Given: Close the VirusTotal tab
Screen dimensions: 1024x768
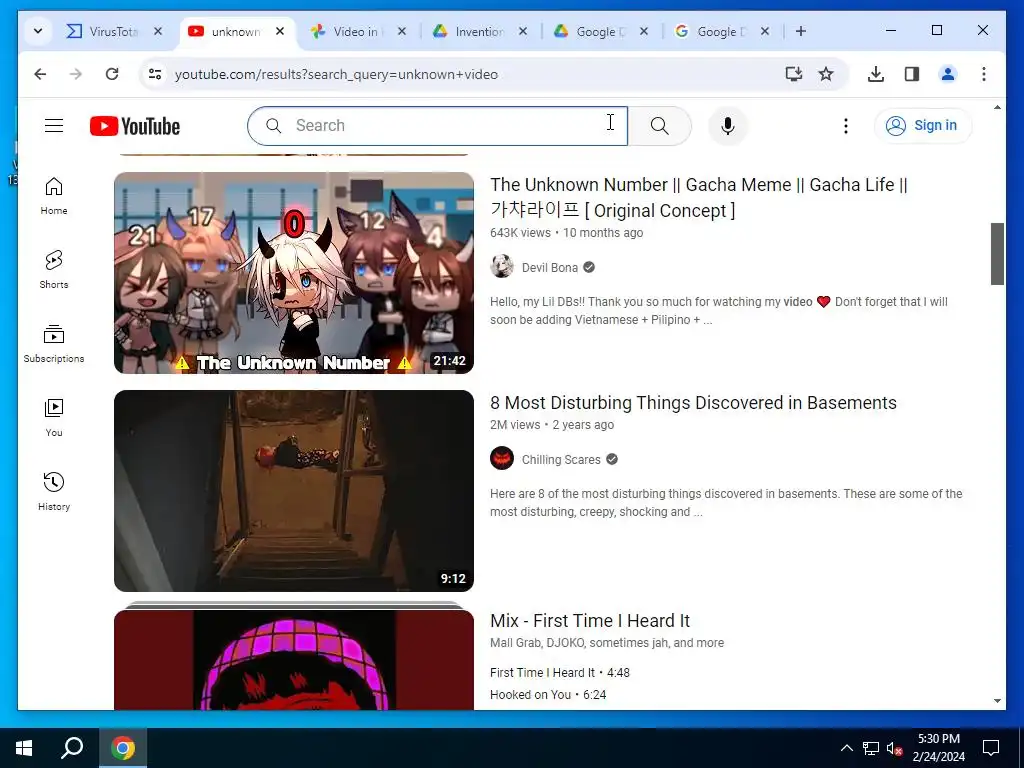Looking at the screenshot, I should click(x=157, y=31).
